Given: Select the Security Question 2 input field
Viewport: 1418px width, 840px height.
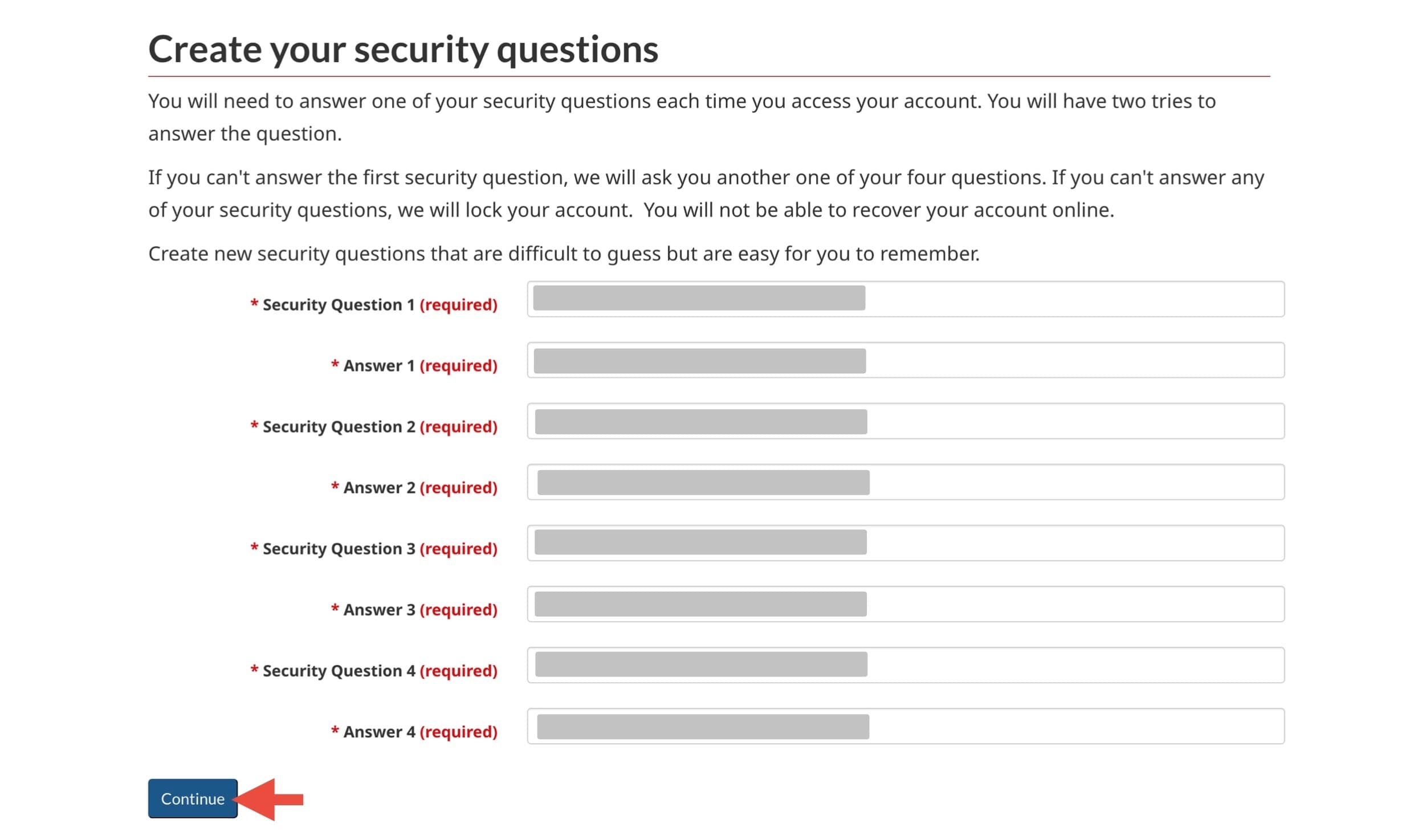Looking at the screenshot, I should [x=905, y=421].
